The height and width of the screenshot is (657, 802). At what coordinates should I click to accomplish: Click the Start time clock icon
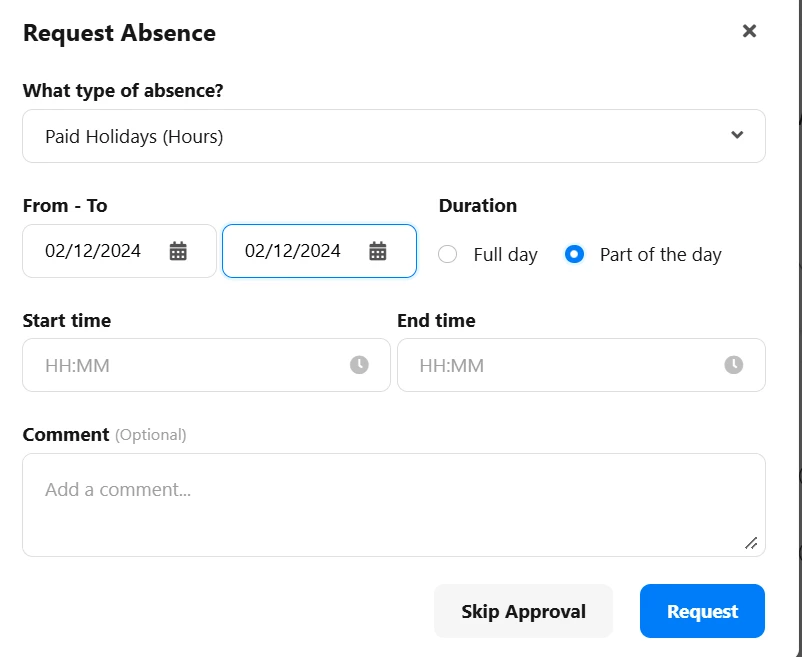coord(359,365)
